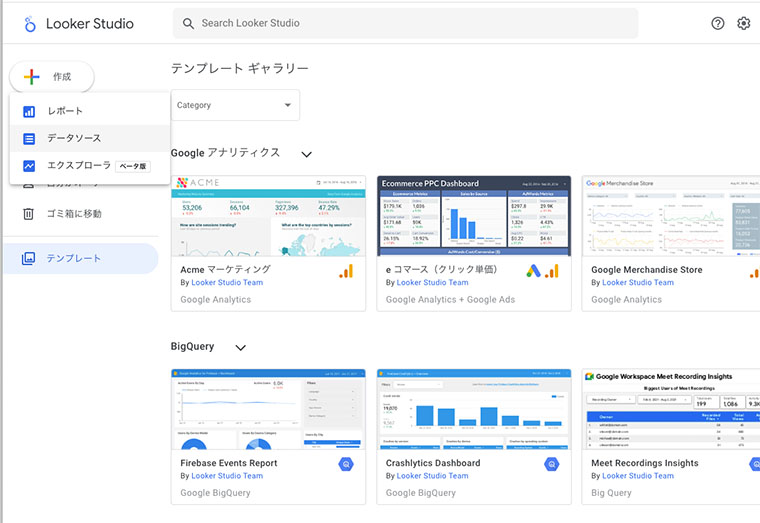This screenshot has height=523, width=760.
Task: Select レポート from the create menu
Action: pyautogui.click(x=90, y=111)
